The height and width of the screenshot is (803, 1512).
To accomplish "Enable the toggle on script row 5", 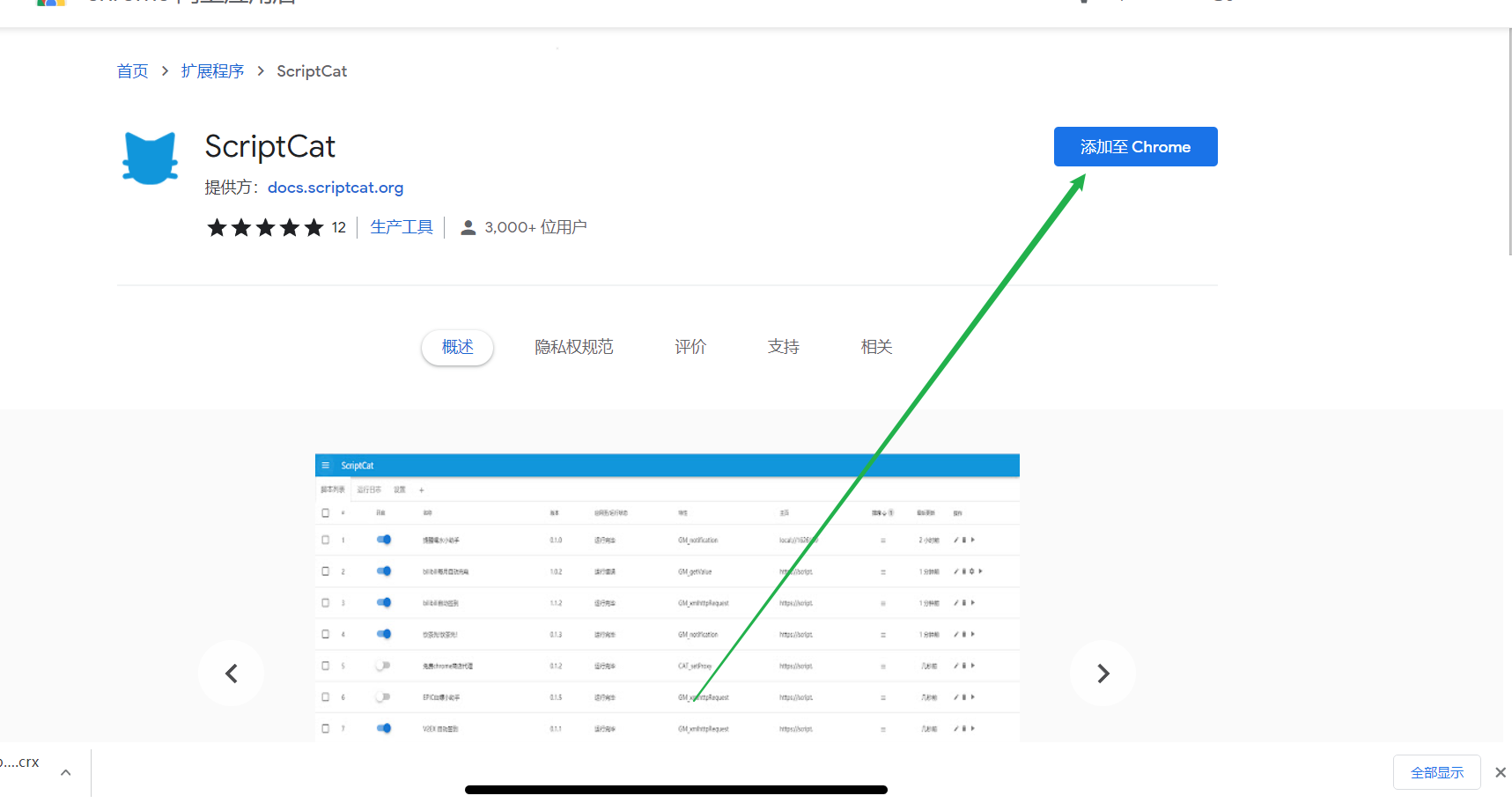I will (383, 666).
